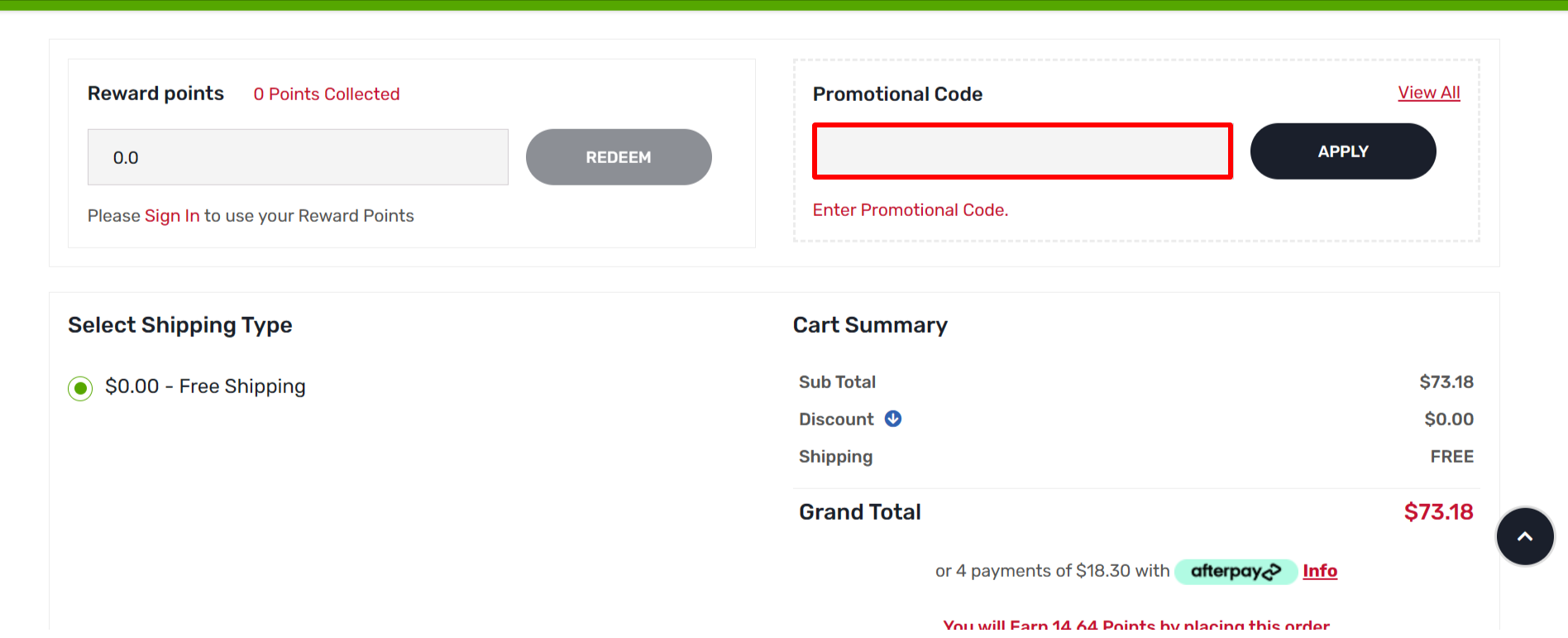Open Afterpay payment Info
Image resolution: width=1568 pixels, height=638 pixels.
(1319, 571)
